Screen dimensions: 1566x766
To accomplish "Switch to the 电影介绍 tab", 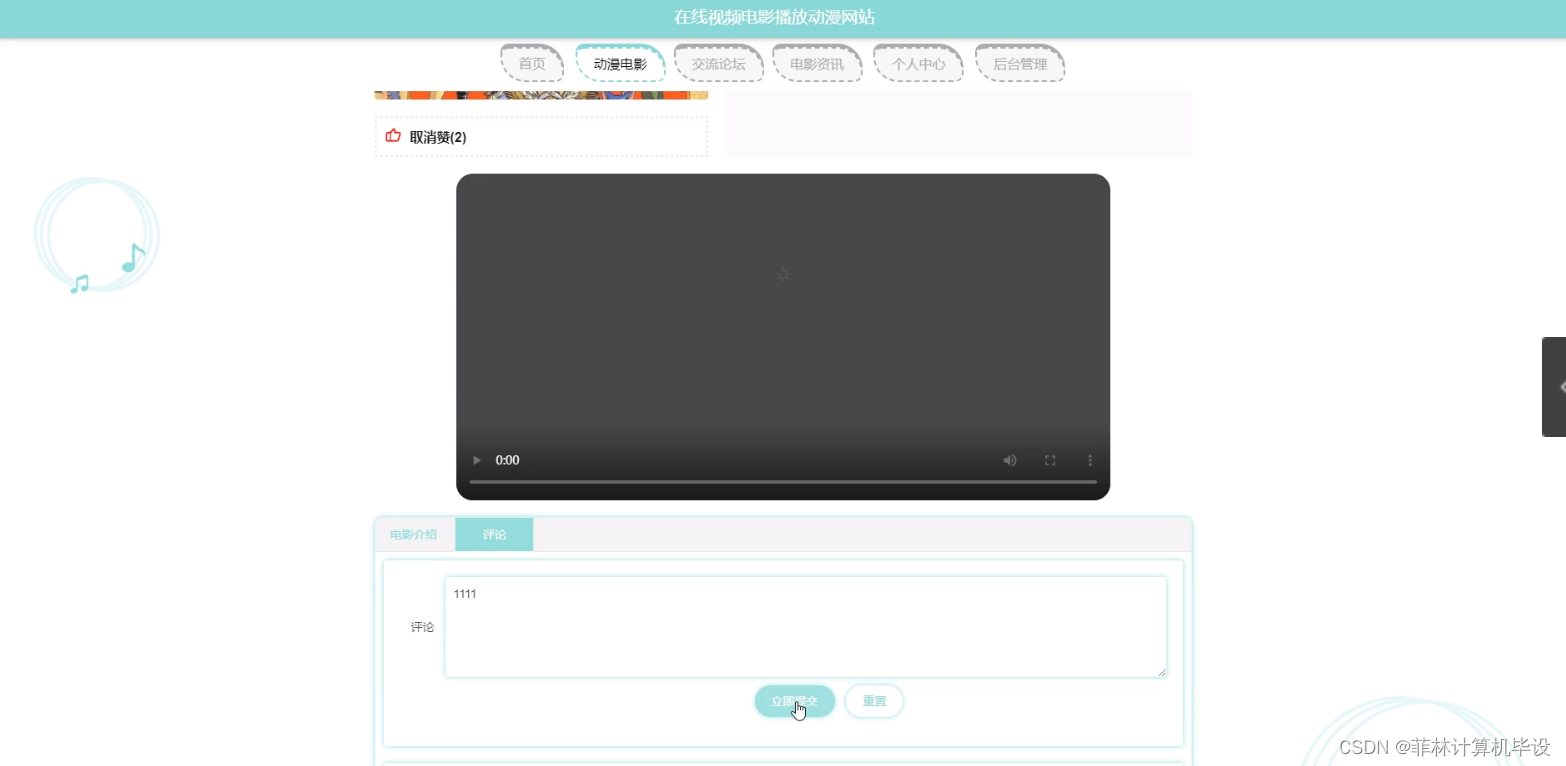I will [x=414, y=535].
